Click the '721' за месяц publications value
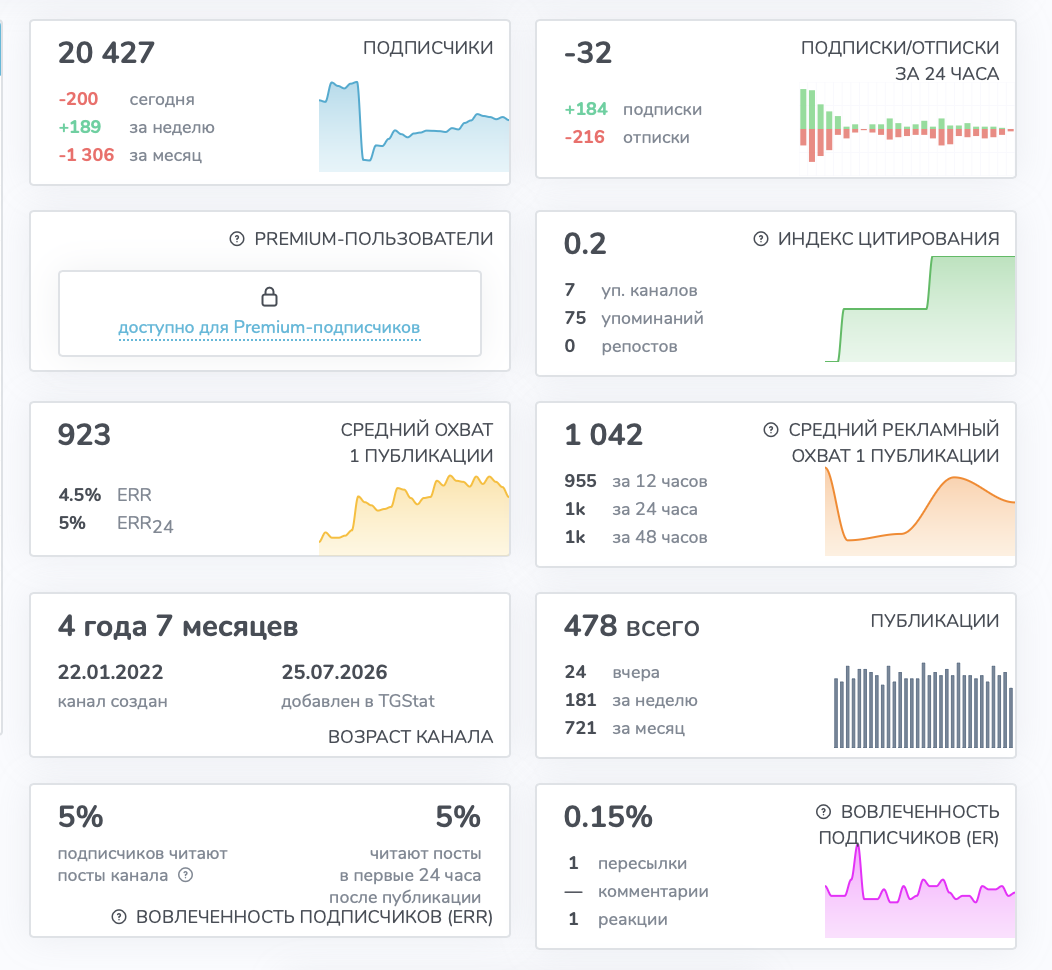Viewport: 1052px width, 970px height. click(x=580, y=728)
